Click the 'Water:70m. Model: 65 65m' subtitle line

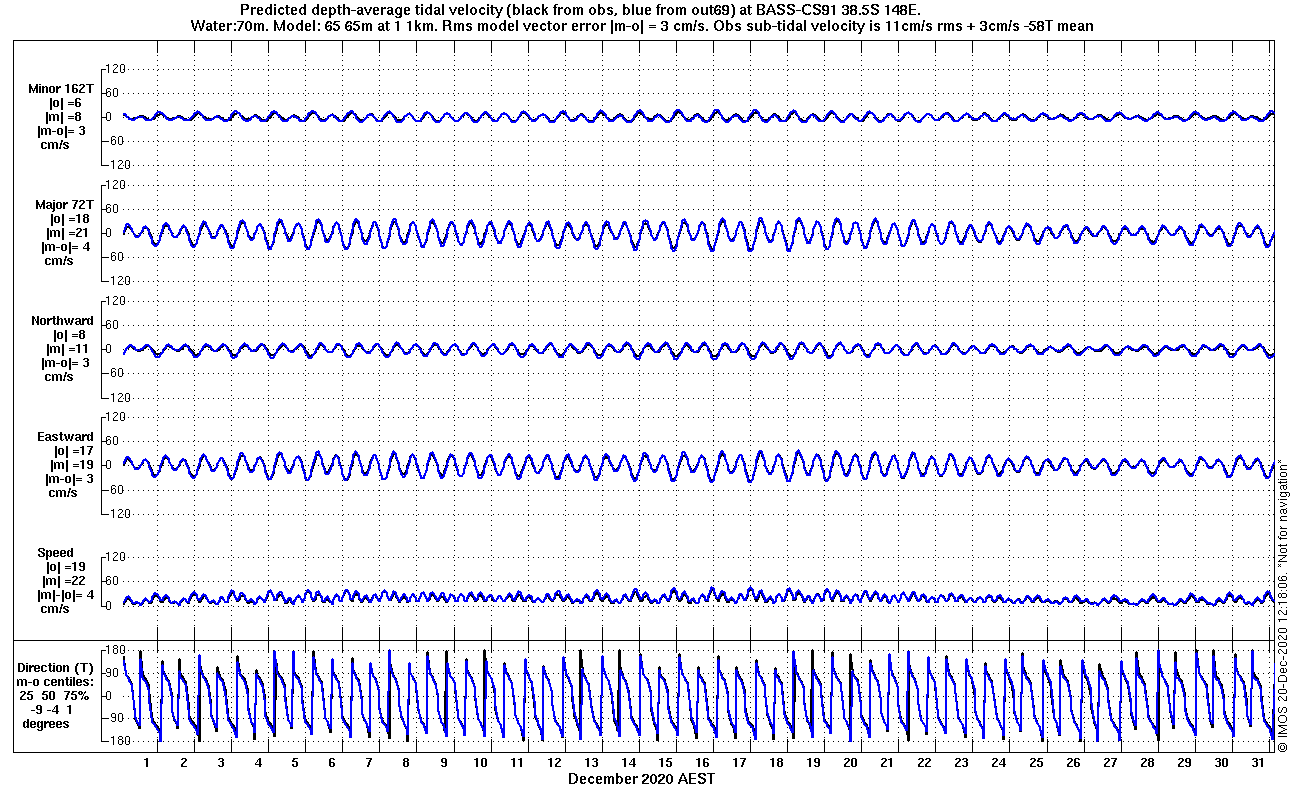coord(641,26)
